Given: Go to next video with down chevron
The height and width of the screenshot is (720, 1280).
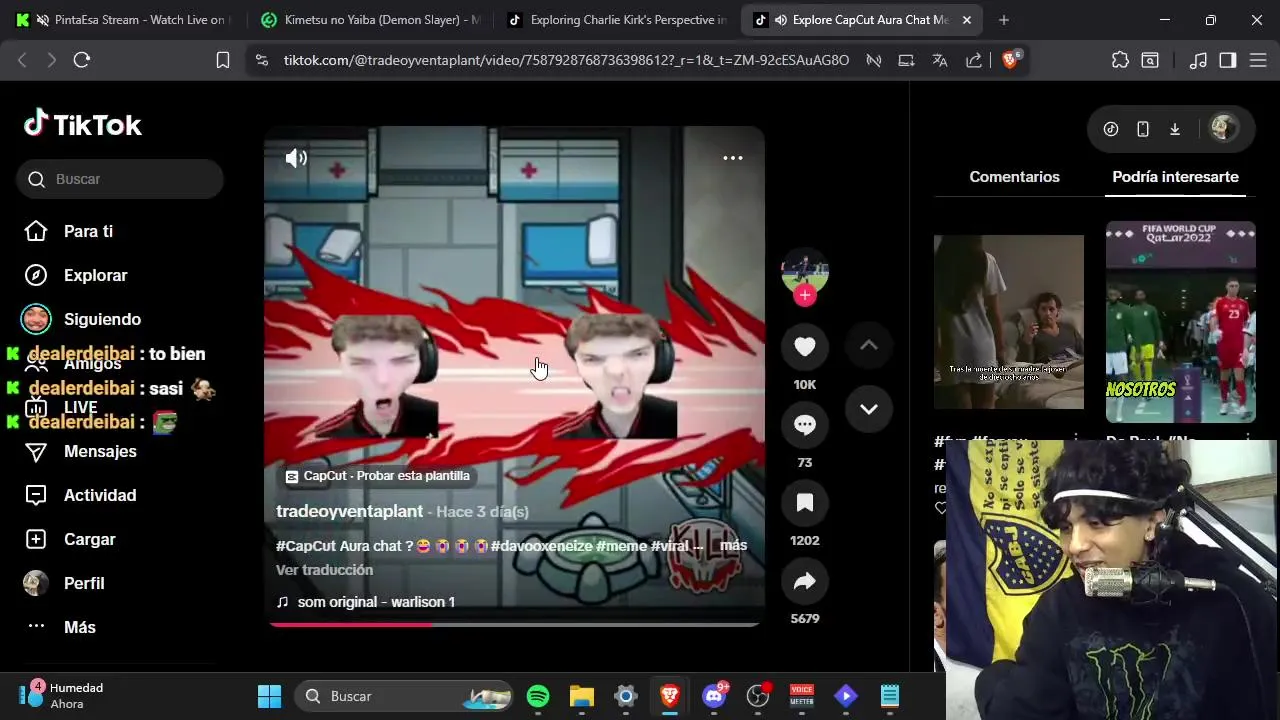Looking at the screenshot, I should [x=869, y=409].
